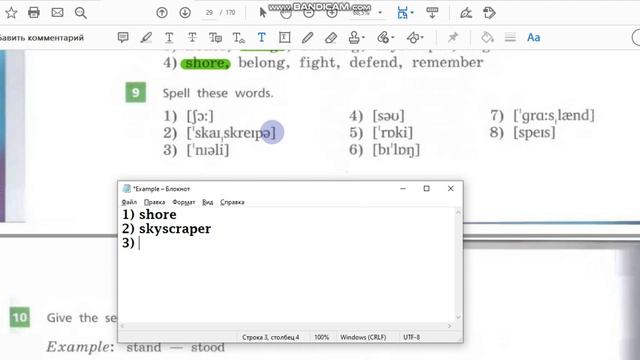640x360 pixels.
Task: Select the highlight text tool
Action: [x=146, y=38]
